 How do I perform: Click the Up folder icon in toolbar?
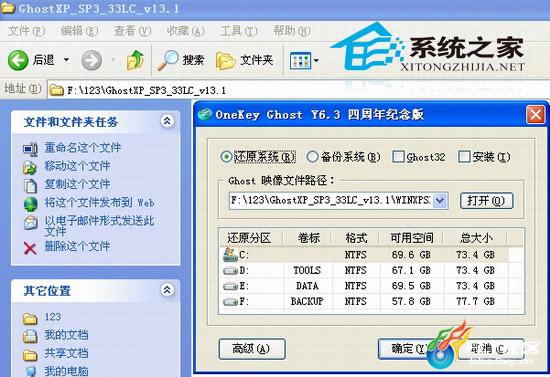[x=135, y=60]
